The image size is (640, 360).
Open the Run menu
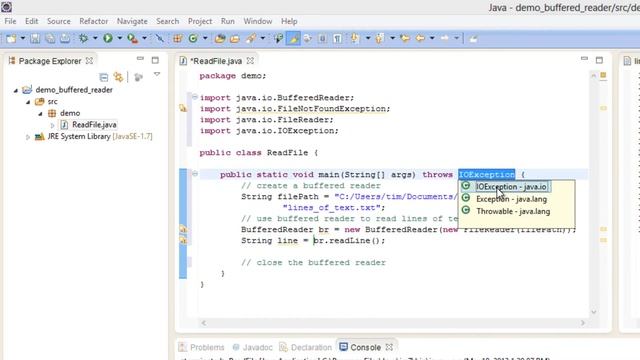(x=228, y=21)
